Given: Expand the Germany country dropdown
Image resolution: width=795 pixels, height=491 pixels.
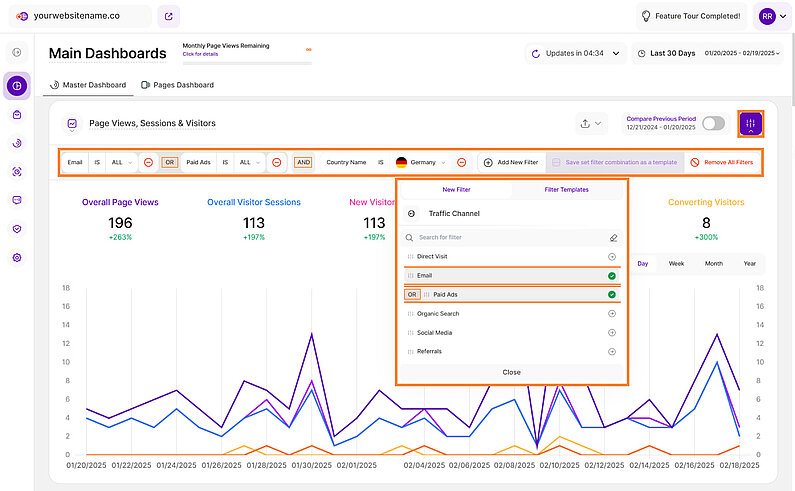Looking at the screenshot, I should click(x=443, y=162).
